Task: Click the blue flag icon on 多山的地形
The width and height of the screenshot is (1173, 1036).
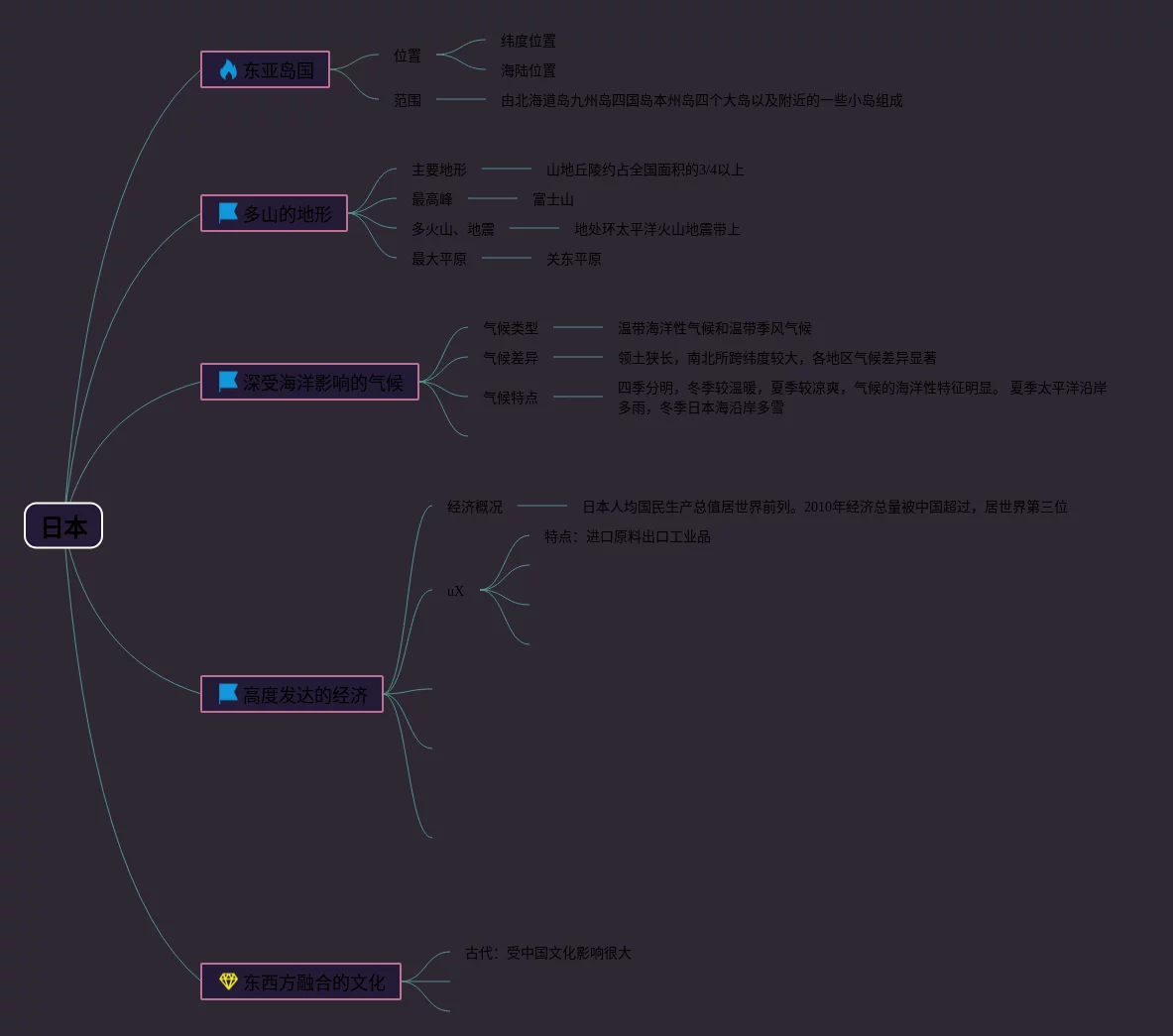Action: tap(228, 213)
